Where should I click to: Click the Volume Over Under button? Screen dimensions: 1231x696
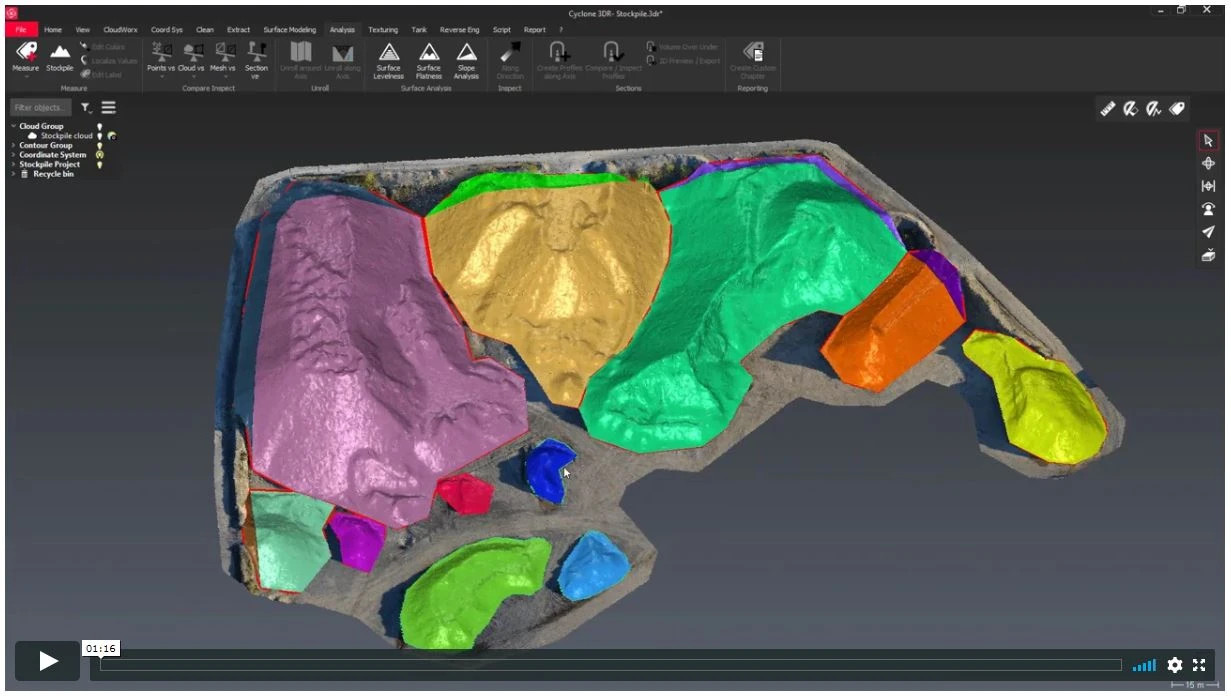tap(682, 47)
